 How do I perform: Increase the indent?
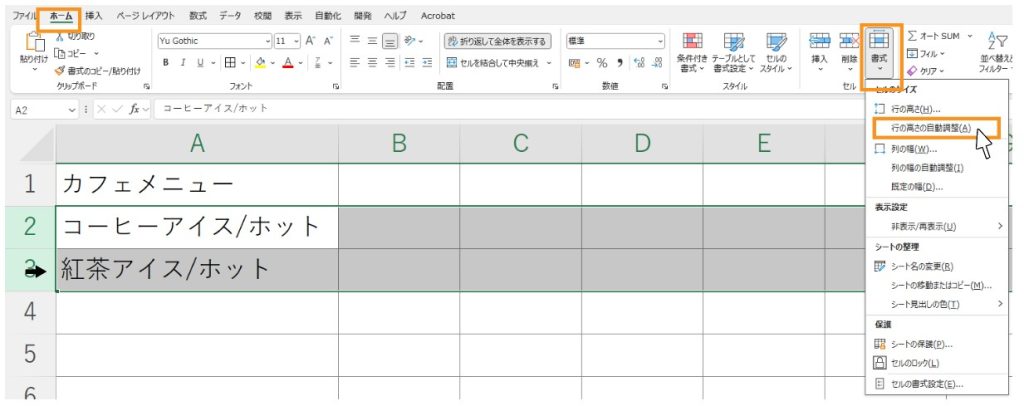pos(427,63)
